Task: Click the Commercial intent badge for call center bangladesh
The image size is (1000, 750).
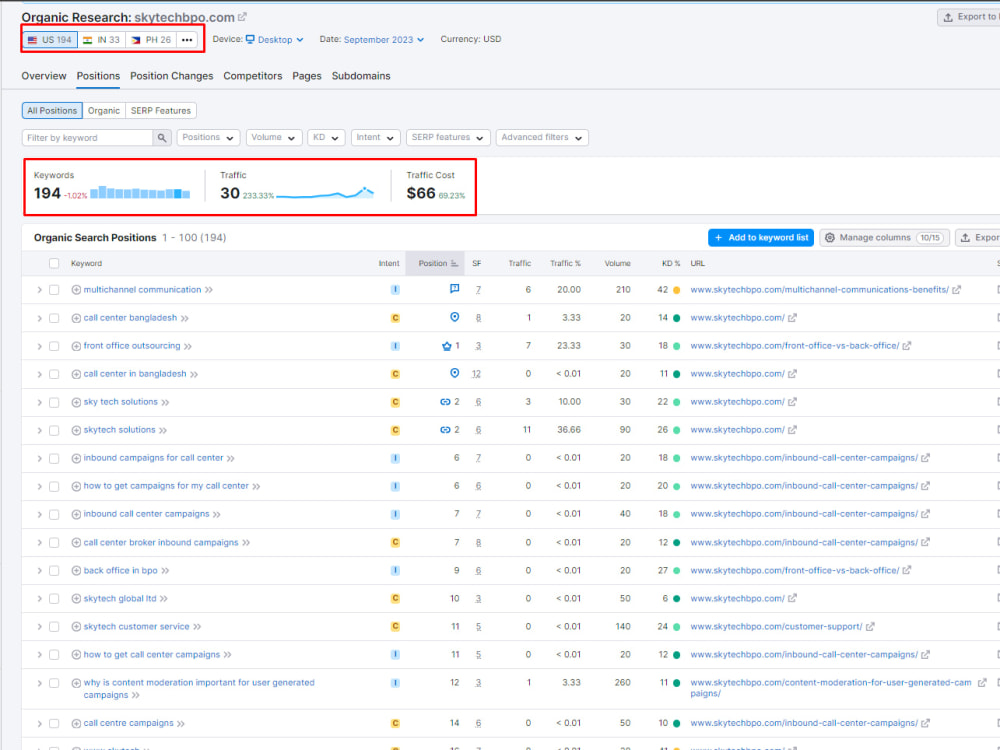Action: [x=395, y=318]
